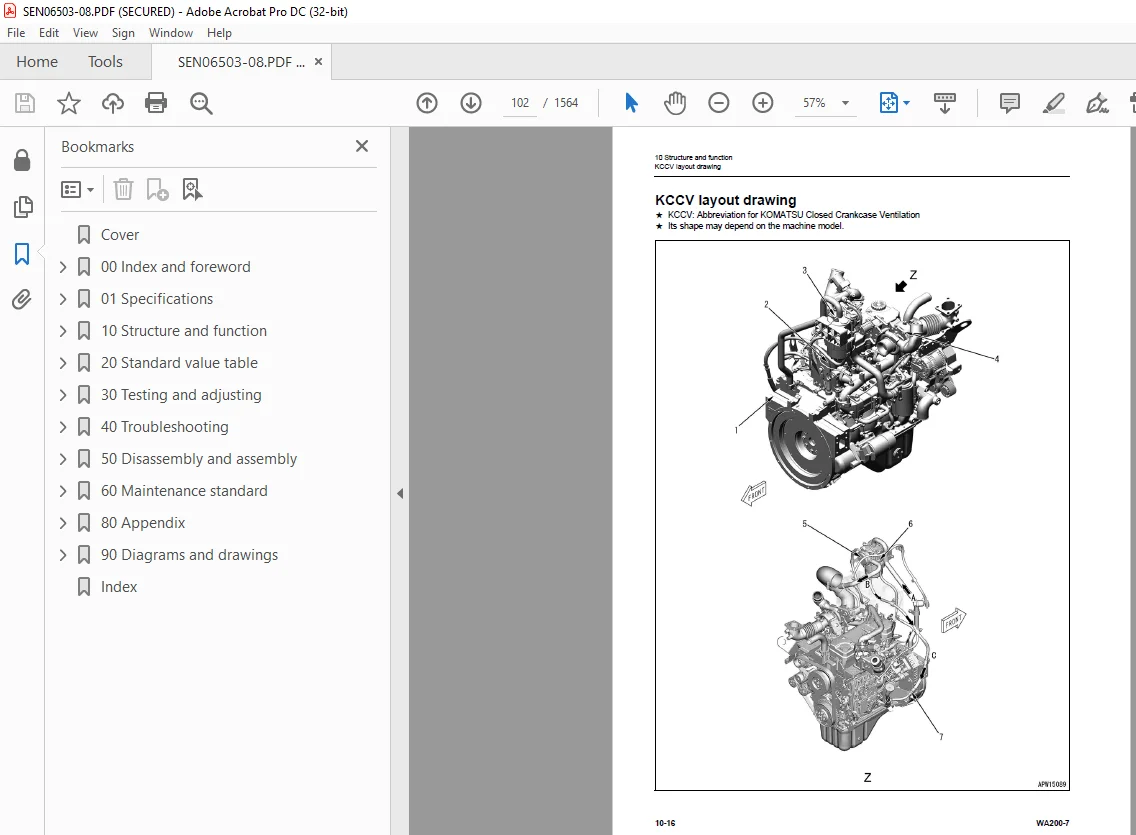Viewport: 1136px width, 835px height.
Task: Open the Sign menu
Action: pos(123,33)
